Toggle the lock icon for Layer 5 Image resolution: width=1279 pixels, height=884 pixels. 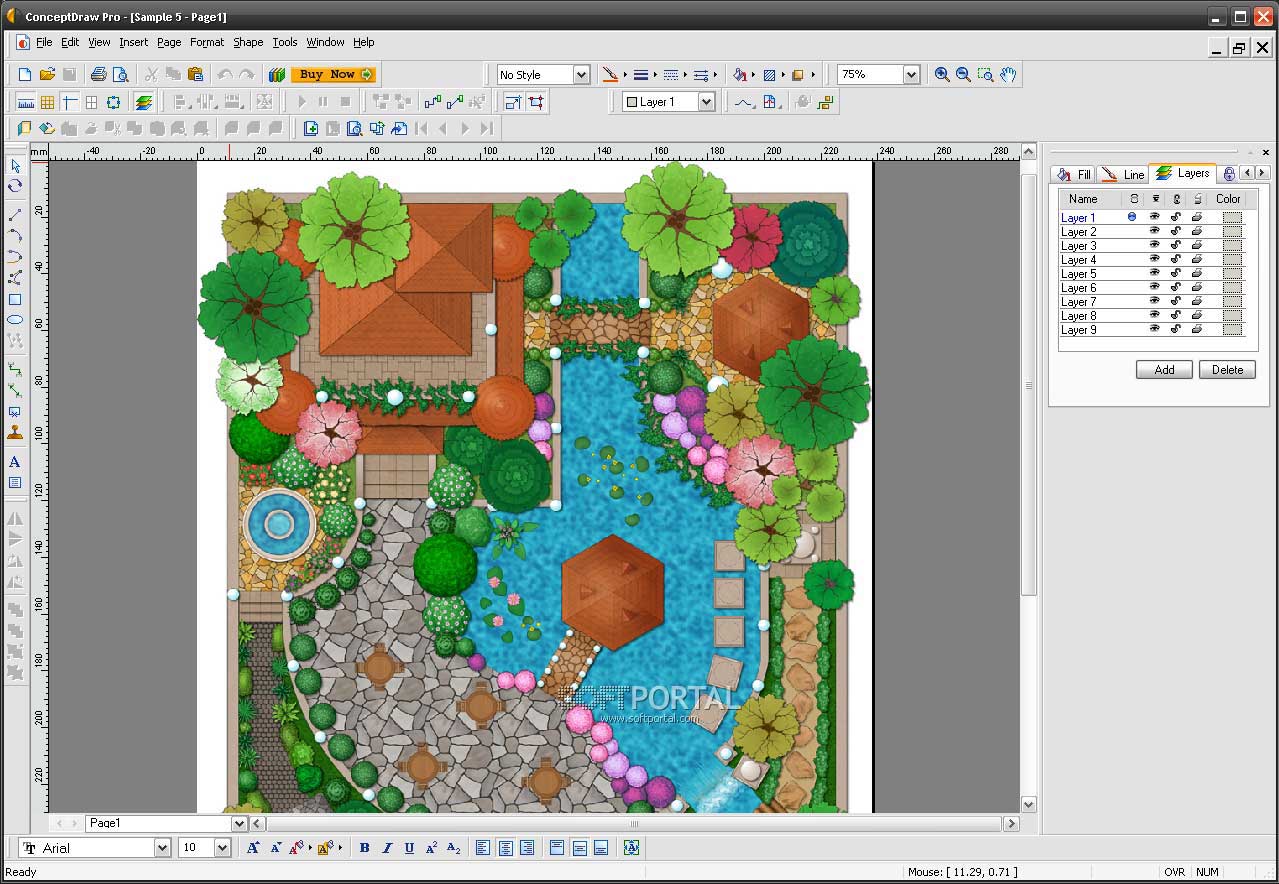[x=1175, y=273]
